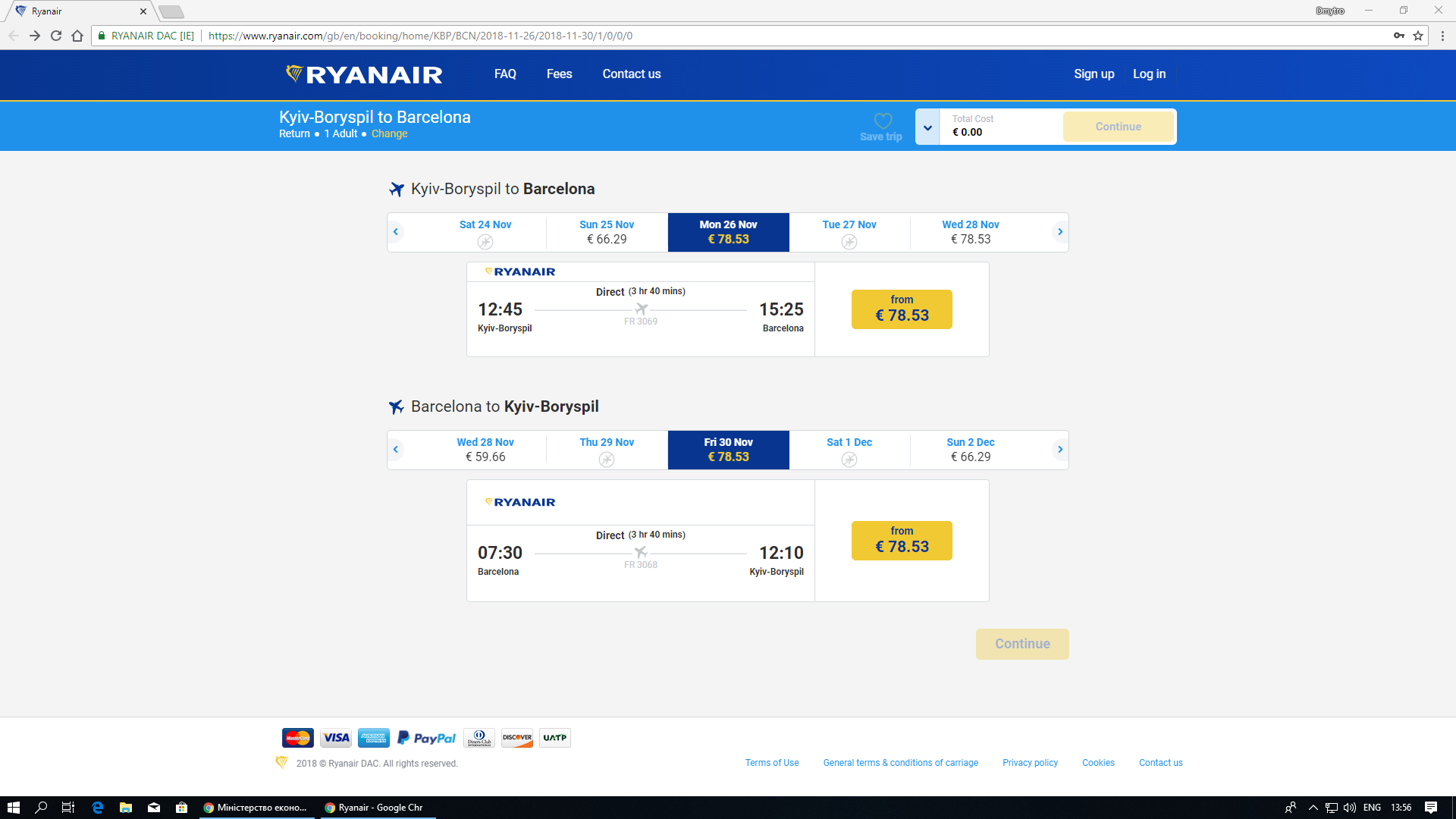The width and height of the screenshot is (1456, 819).
Task: Show later outbound dates with right chevron
Action: pos(1059,232)
